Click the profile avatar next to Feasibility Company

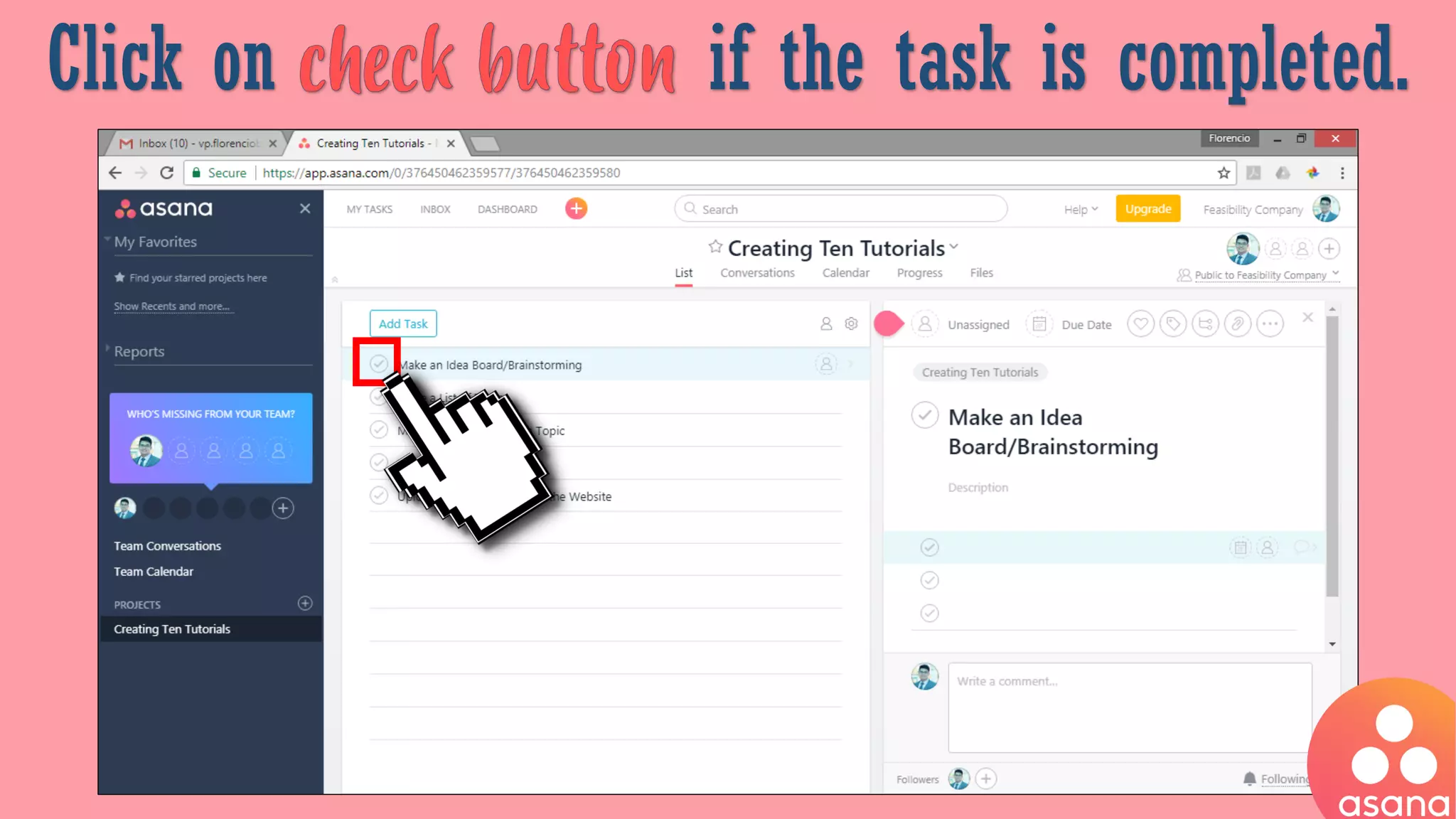1326,209
